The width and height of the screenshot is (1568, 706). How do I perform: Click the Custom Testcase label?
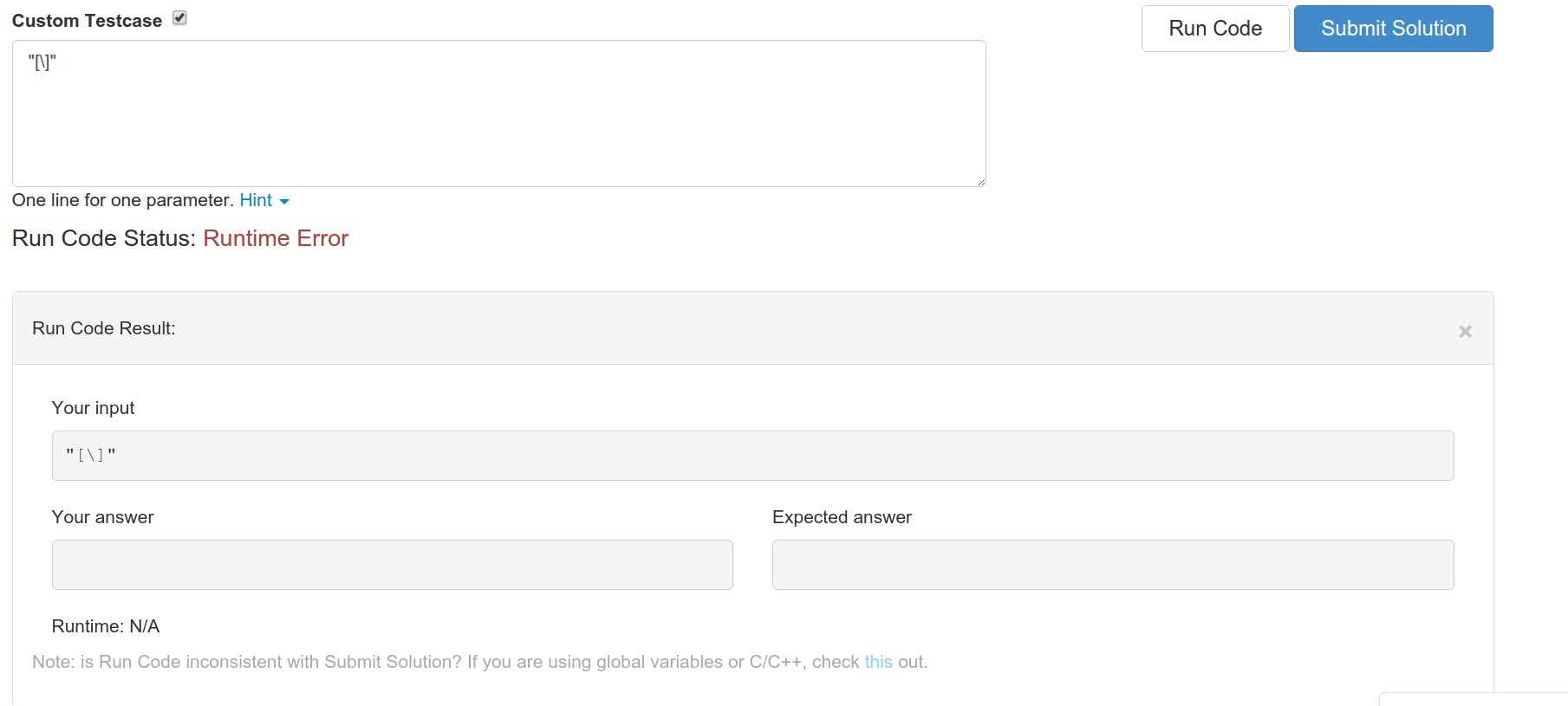[x=87, y=21]
